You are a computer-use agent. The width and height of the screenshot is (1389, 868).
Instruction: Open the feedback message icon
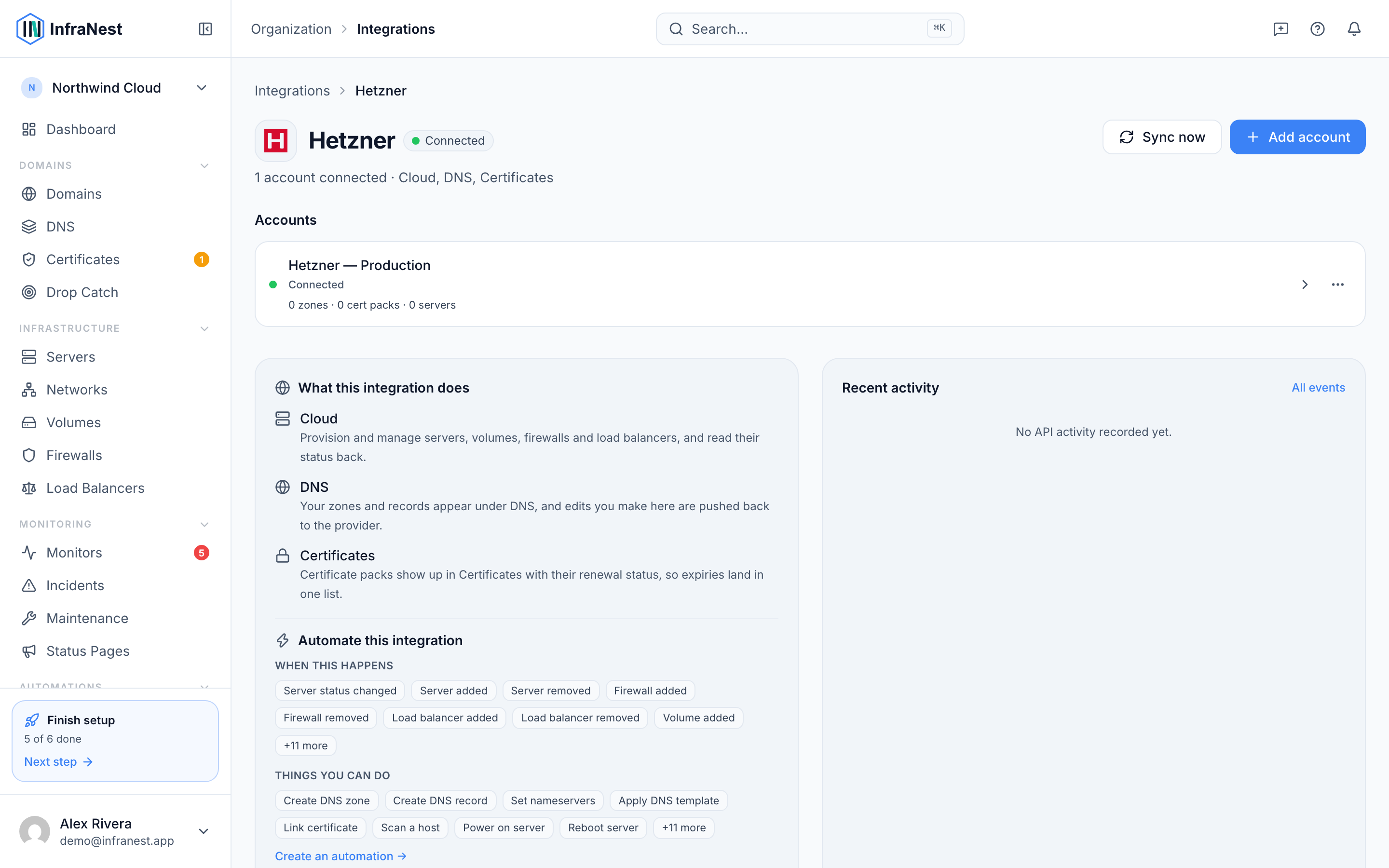(1280, 29)
